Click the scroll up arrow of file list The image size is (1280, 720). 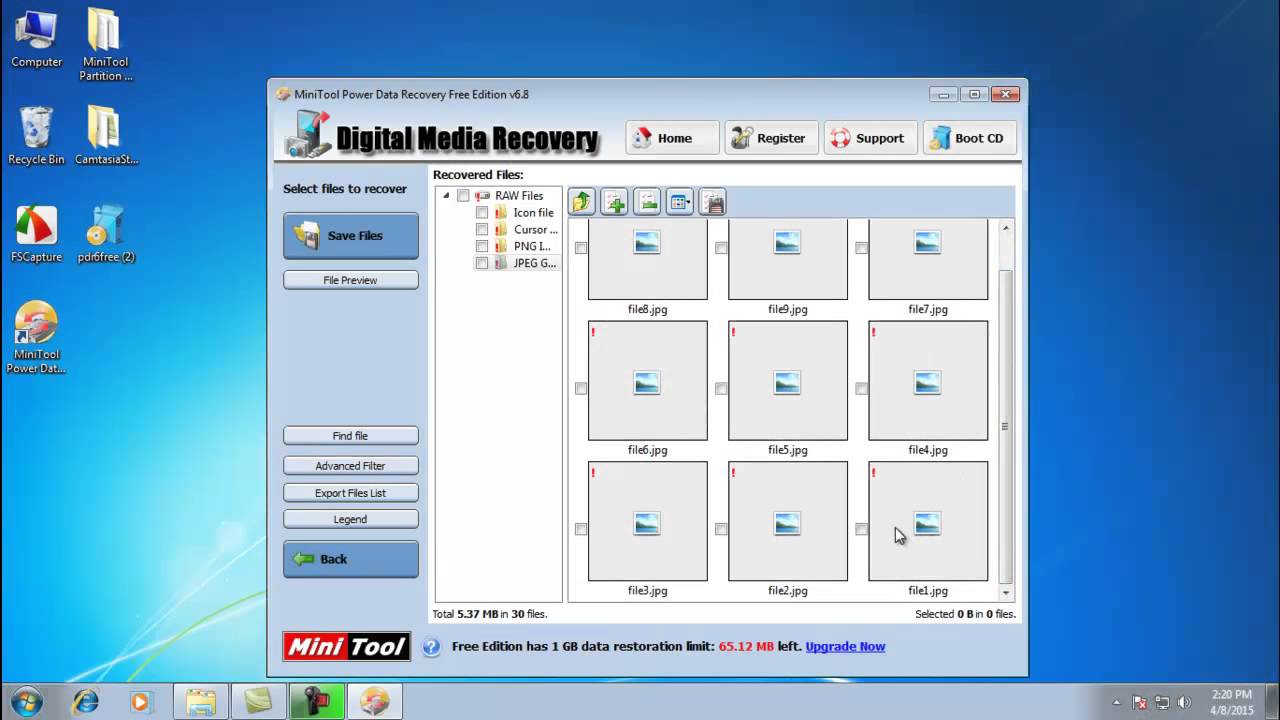(x=1006, y=228)
